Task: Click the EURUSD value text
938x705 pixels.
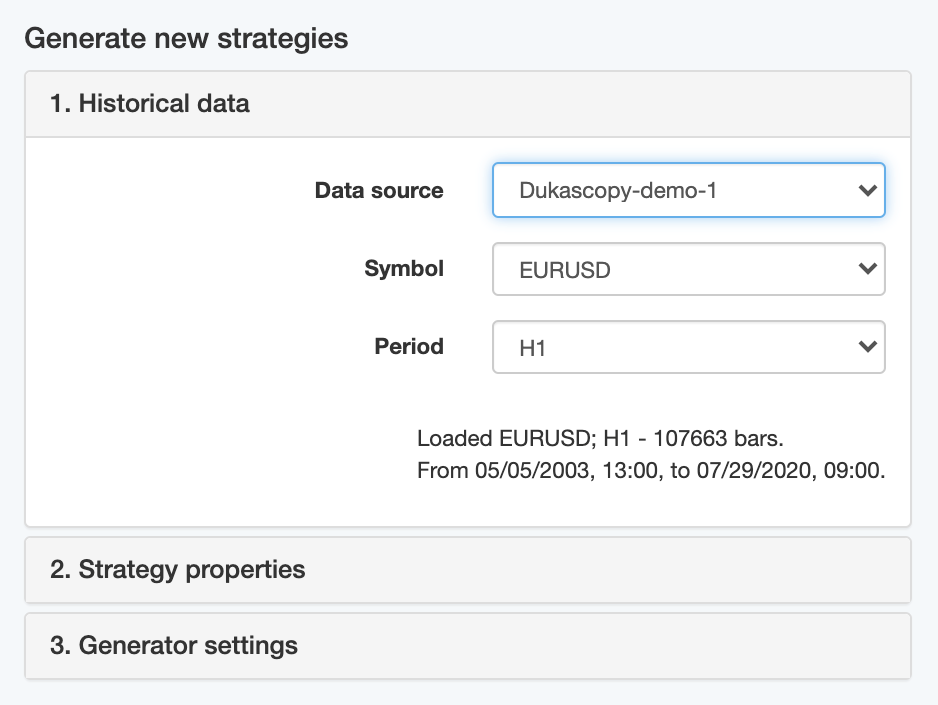Action: tap(565, 270)
